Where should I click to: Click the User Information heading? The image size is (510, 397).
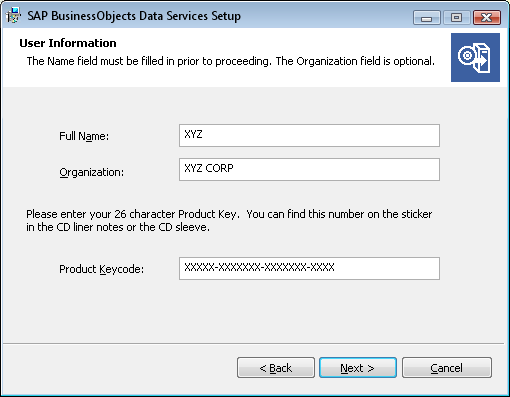point(68,43)
